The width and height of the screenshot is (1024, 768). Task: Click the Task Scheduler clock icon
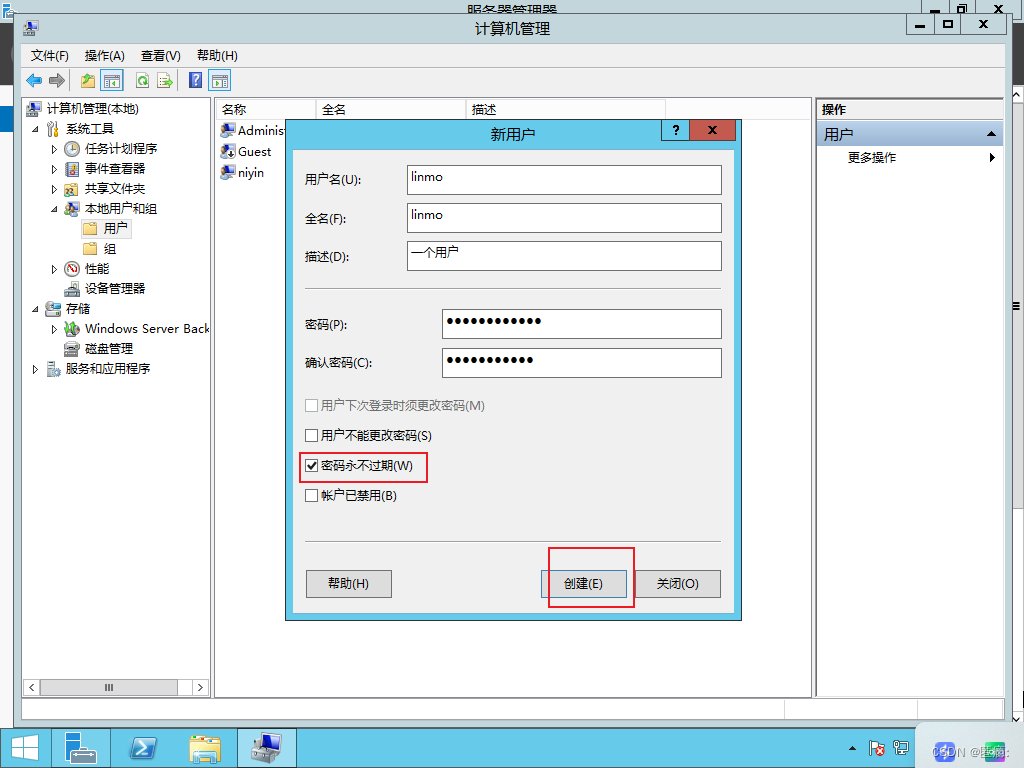pyautogui.click(x=72, y=149)
